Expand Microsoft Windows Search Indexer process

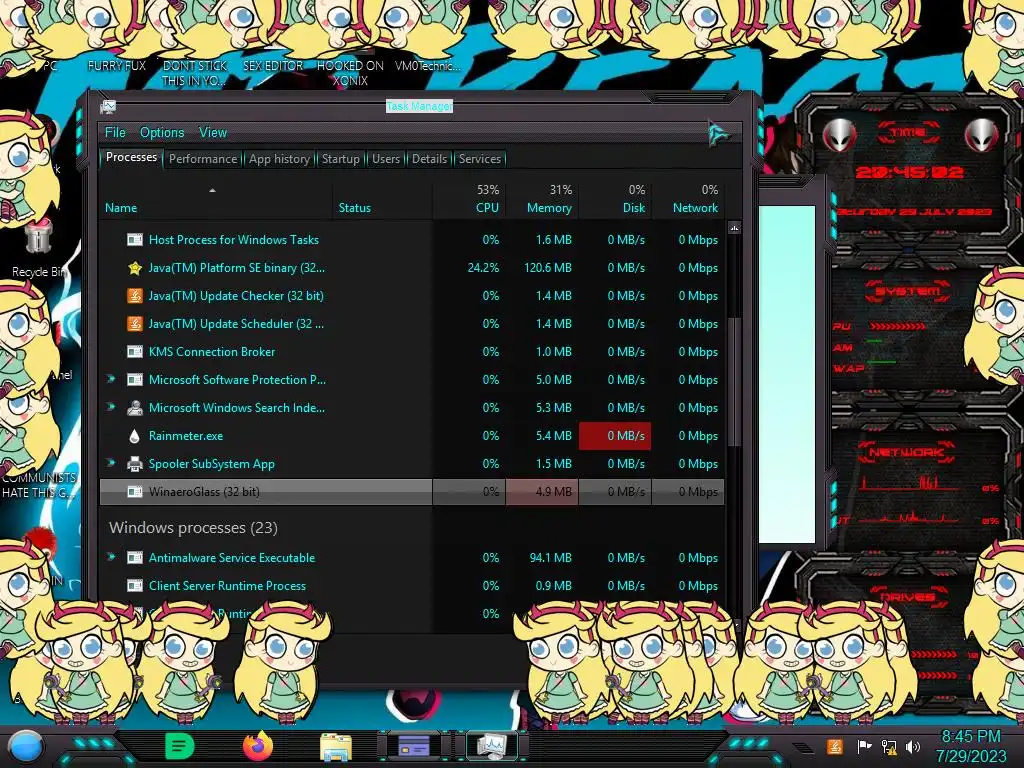point(111,407)
